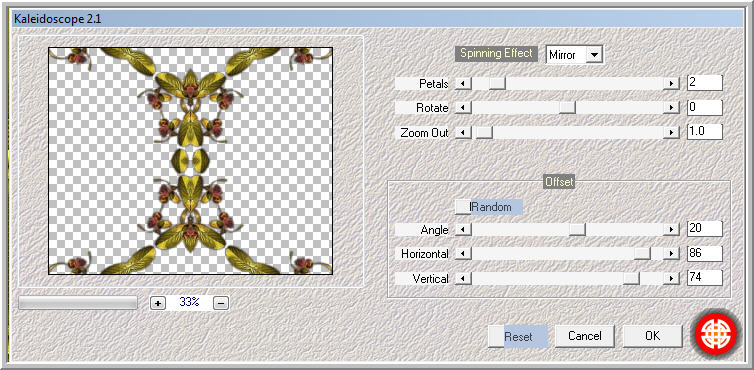Confirm with the OK button
The width and height of the screenshot is (754, 370).
point(653,336)
